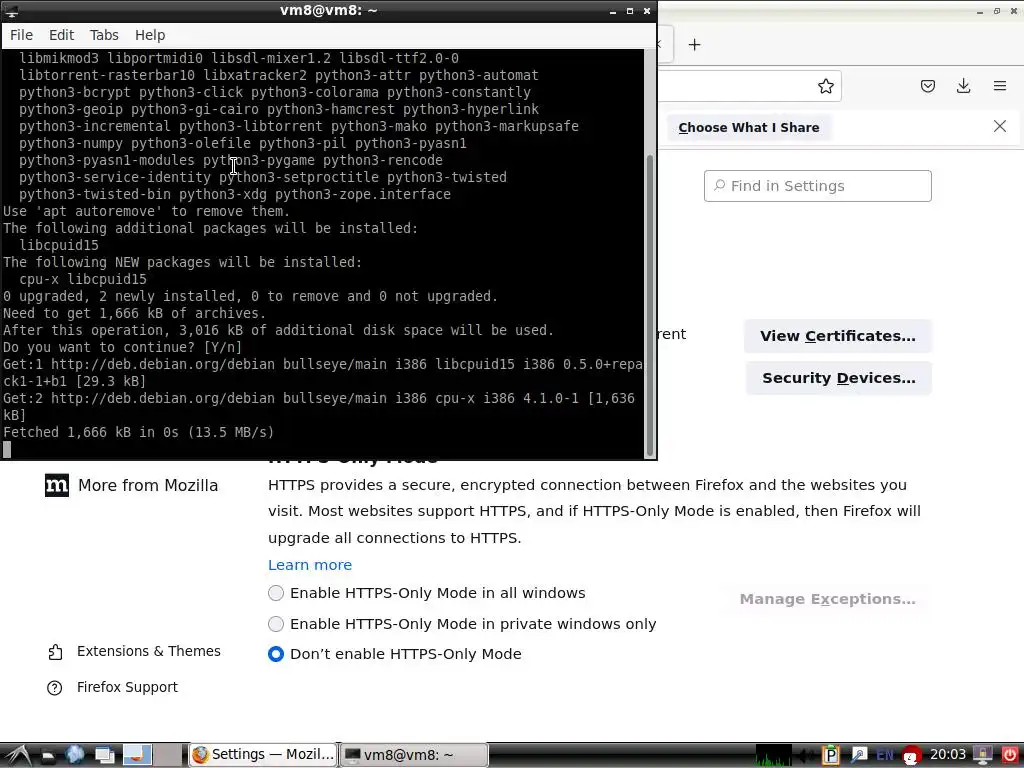Click 'Do you want to continue? [Y/n]' line
The image size is (1024, 768).
(x=122, y=347)
